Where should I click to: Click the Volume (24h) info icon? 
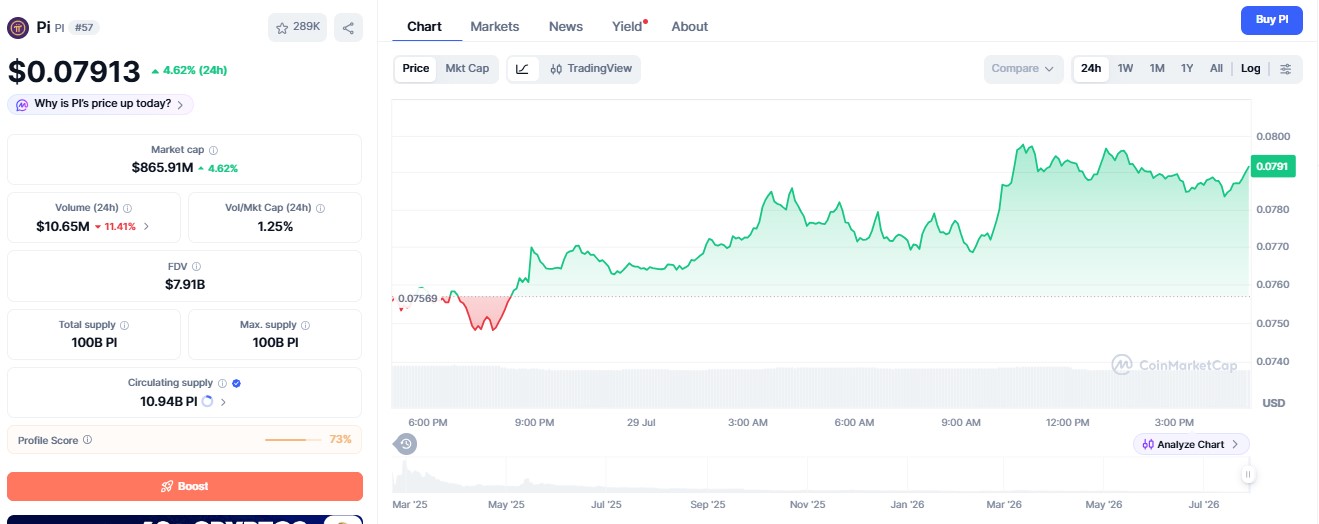[128, 208]
